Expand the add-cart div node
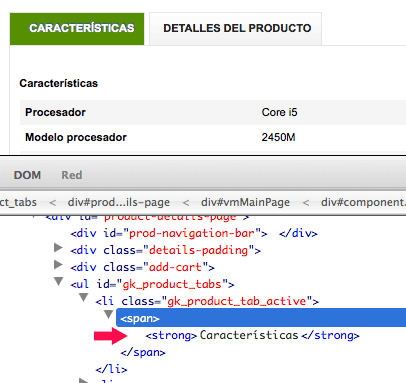This screenshot has height=383, width=406. tap(58, 265)
